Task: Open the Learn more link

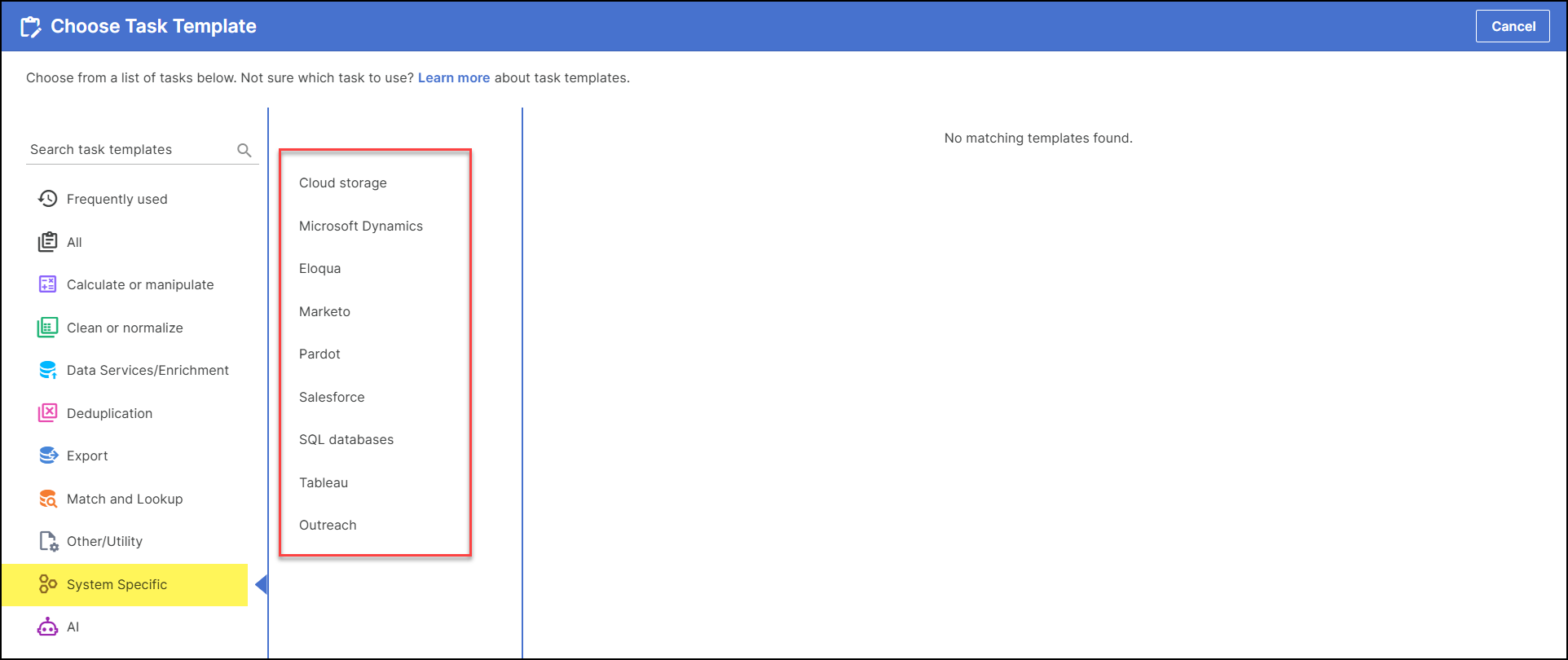Action: click(454, 78)
